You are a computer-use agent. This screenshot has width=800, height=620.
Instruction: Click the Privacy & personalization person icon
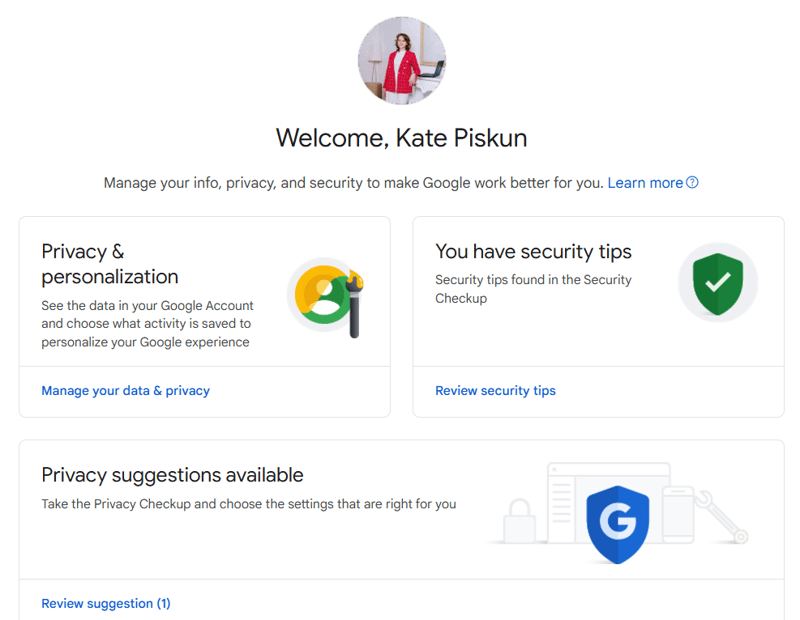point(324,297)
